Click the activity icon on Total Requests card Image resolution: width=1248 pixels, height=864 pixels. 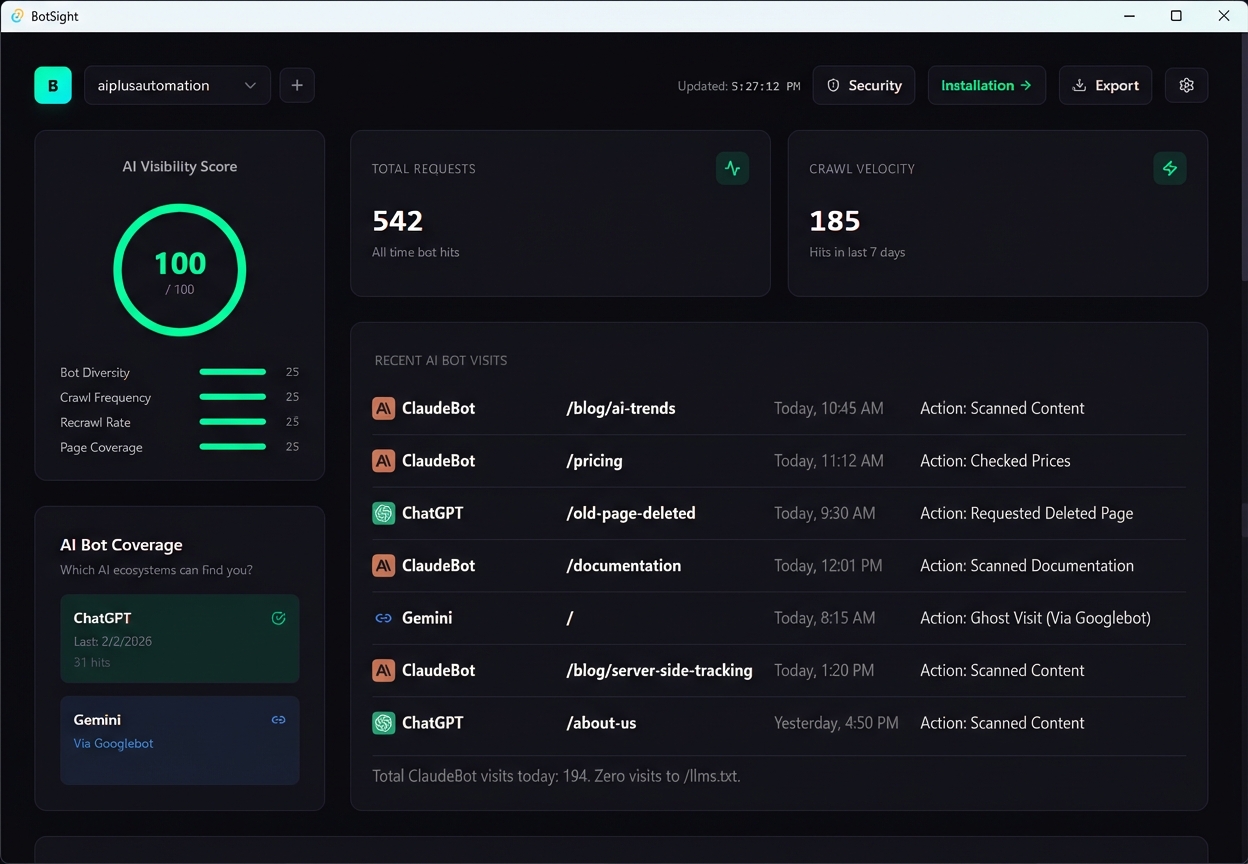click(x=732, y=168)
